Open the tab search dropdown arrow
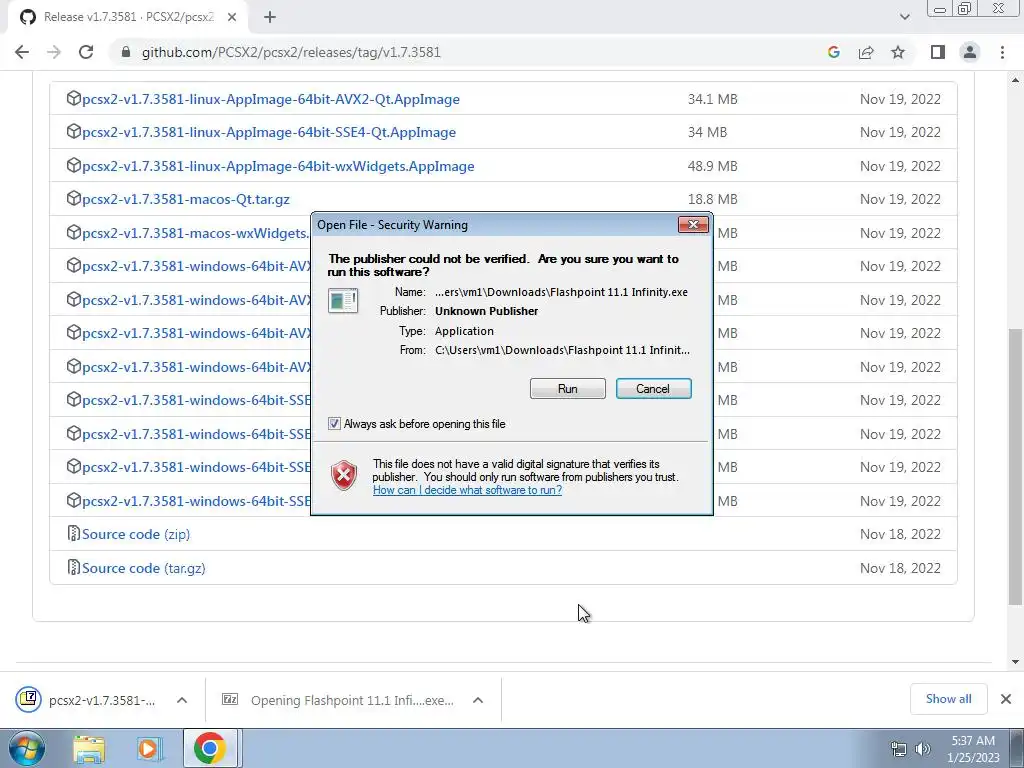The height and width of the screenshot is (768, 1024). [x=904, y=17]
